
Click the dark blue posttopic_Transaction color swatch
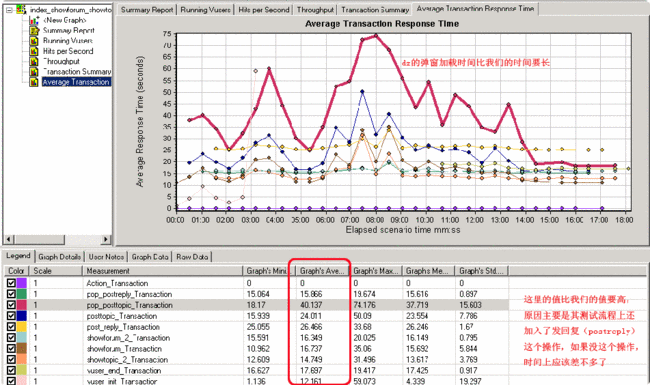coord(22,316)
